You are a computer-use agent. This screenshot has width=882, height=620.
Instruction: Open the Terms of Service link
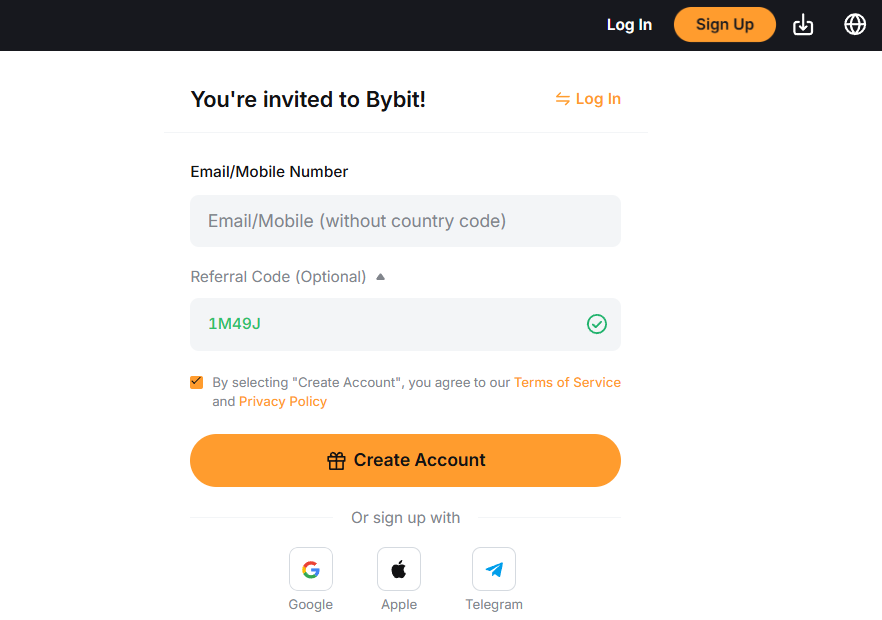[567, 382]
